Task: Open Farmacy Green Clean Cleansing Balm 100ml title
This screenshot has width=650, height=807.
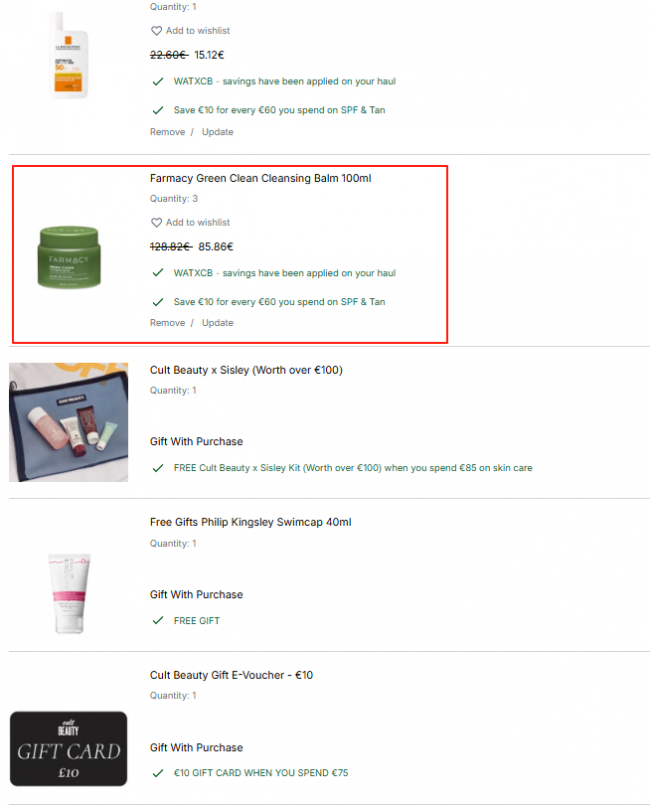Action: [260, 178]
